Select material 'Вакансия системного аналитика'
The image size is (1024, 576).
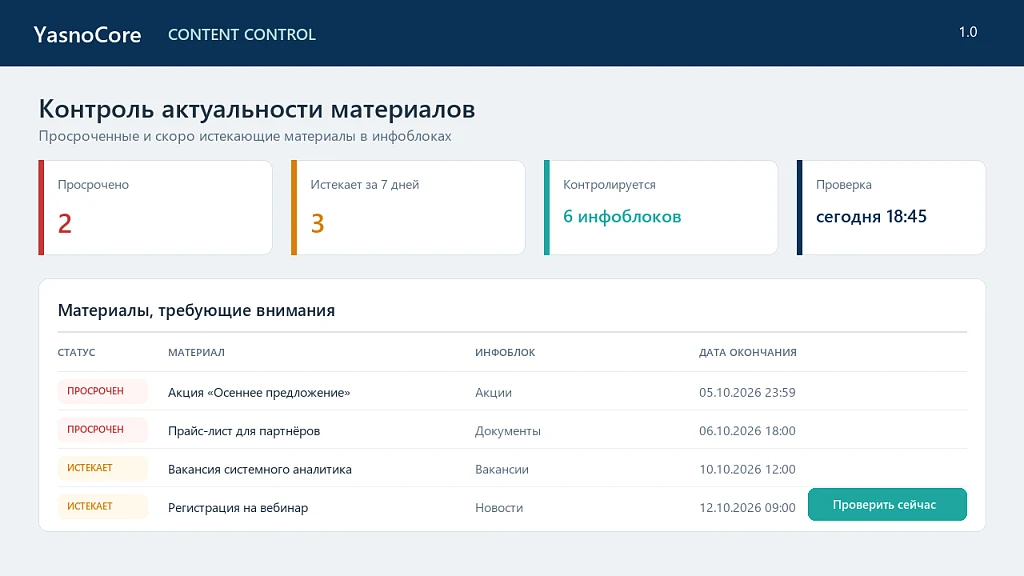[x=260, y=470]
